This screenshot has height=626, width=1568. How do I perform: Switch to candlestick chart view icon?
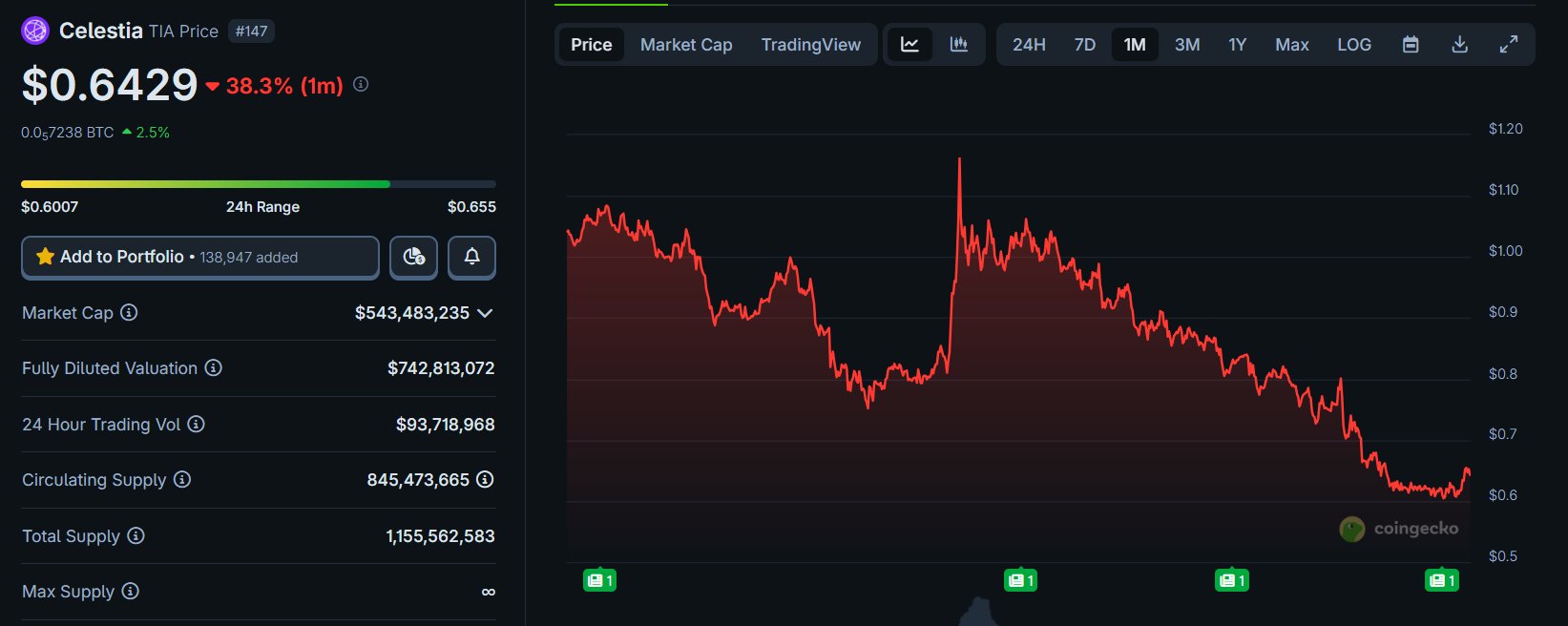959,45
